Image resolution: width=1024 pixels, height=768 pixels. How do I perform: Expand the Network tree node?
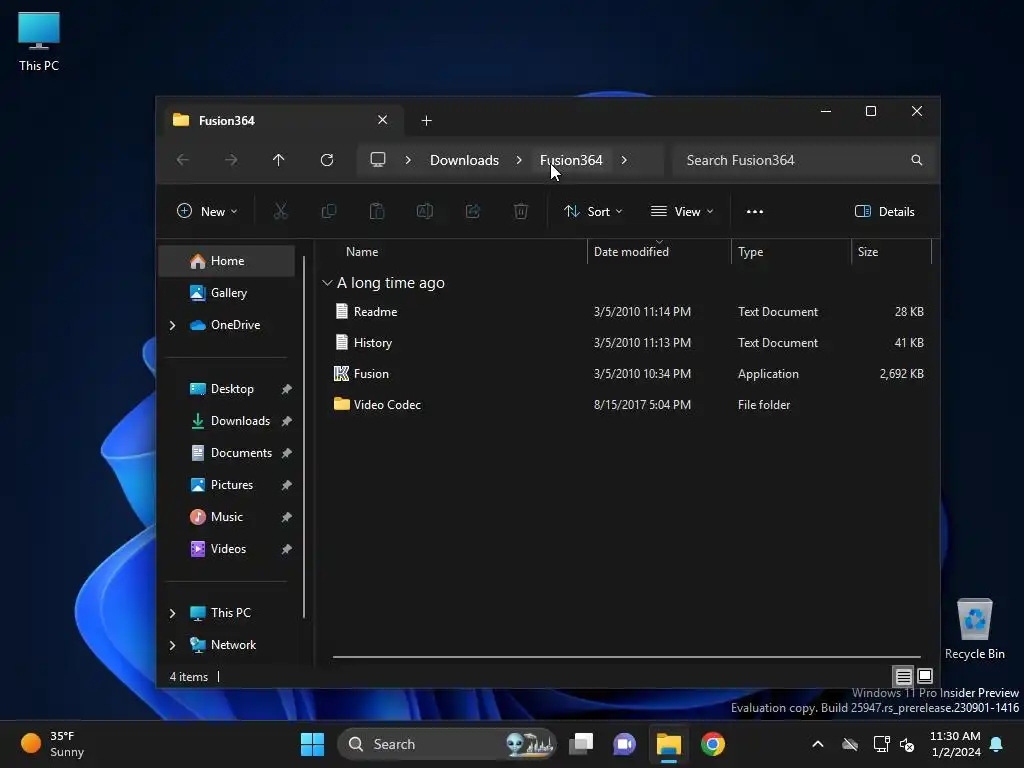pyautogui.click(x=172, y=645)
